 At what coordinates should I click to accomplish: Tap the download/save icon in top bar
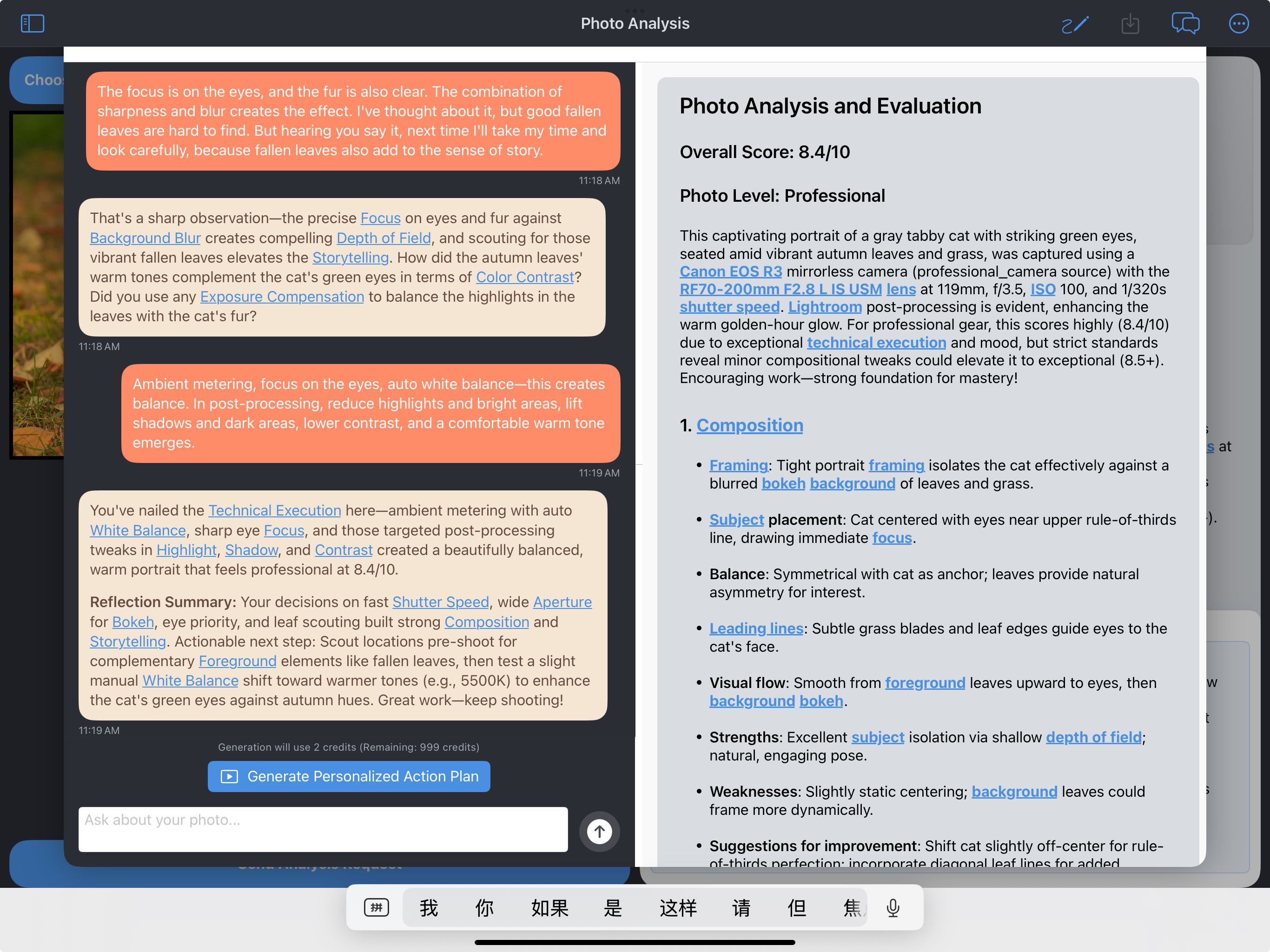[x=1130, y=24]
